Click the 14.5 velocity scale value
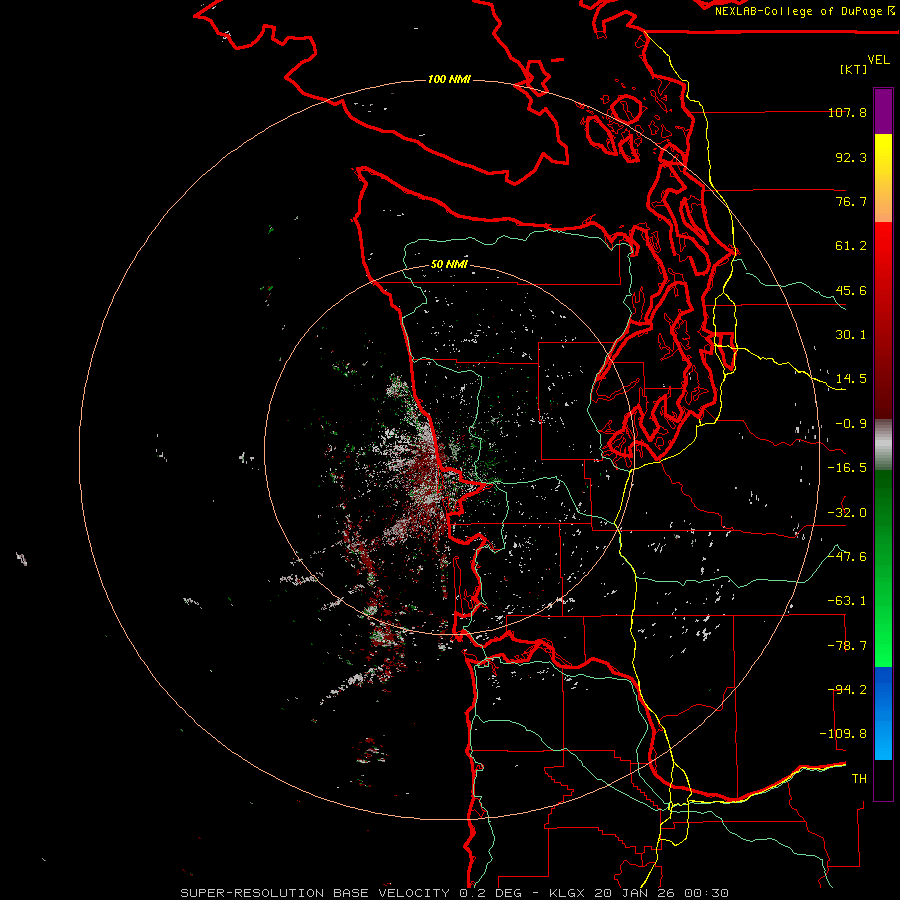900x900 pixels. (851, 379)
